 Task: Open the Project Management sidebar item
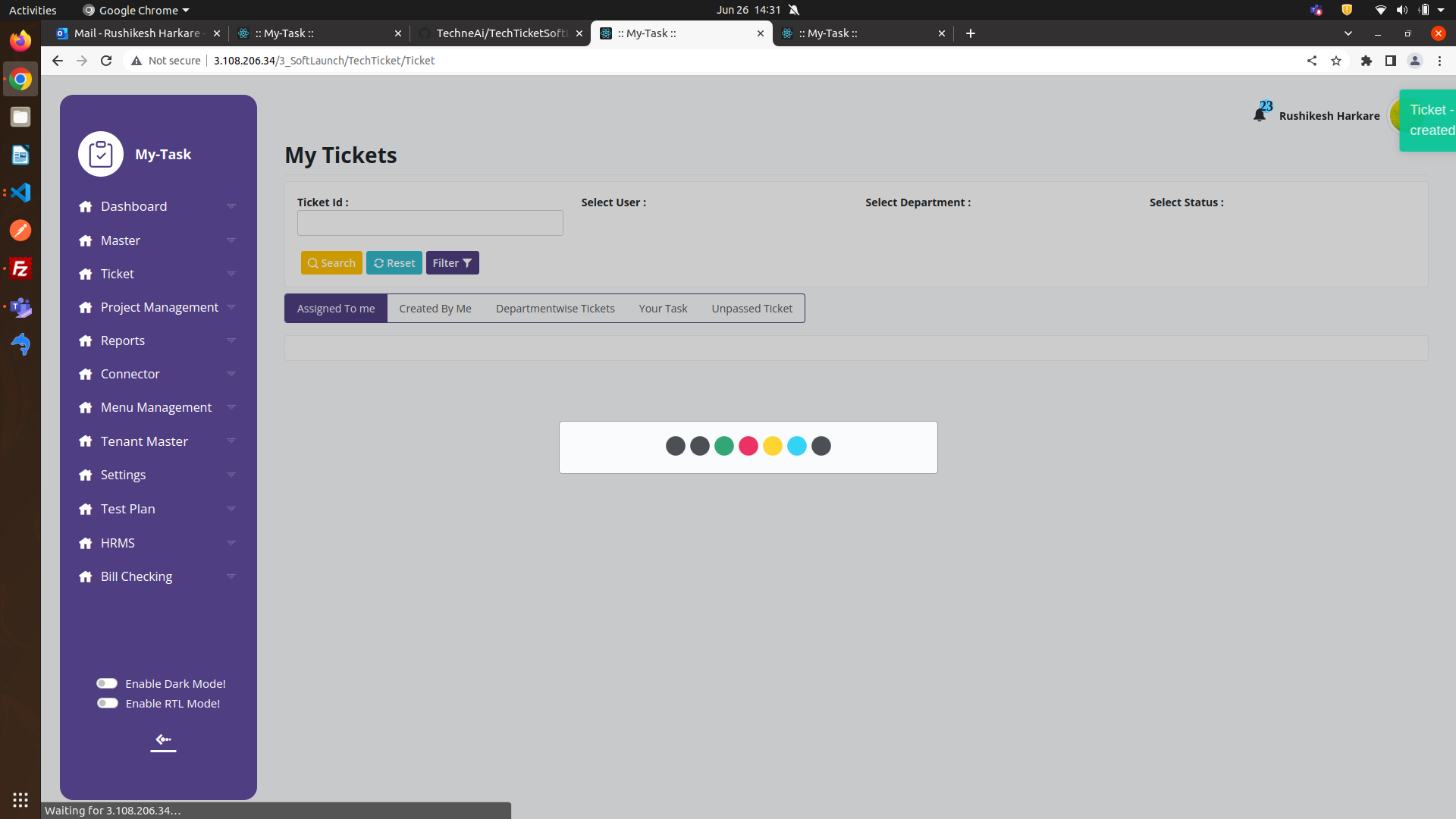(159, 307)
